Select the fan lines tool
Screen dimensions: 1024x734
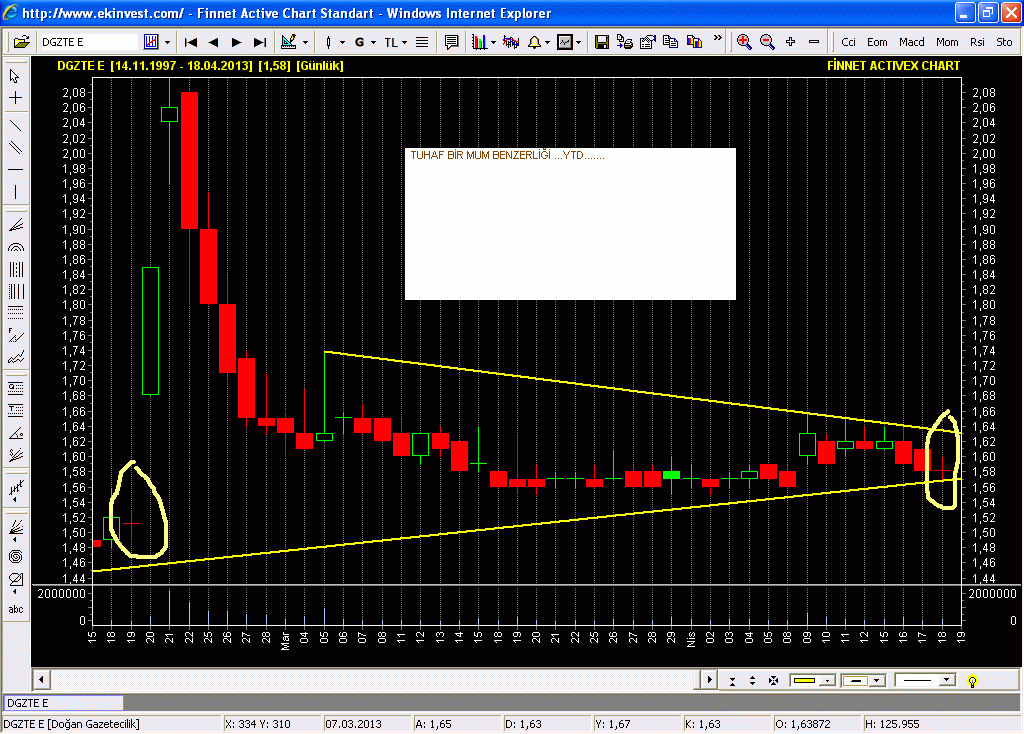(x=16, y=225)
